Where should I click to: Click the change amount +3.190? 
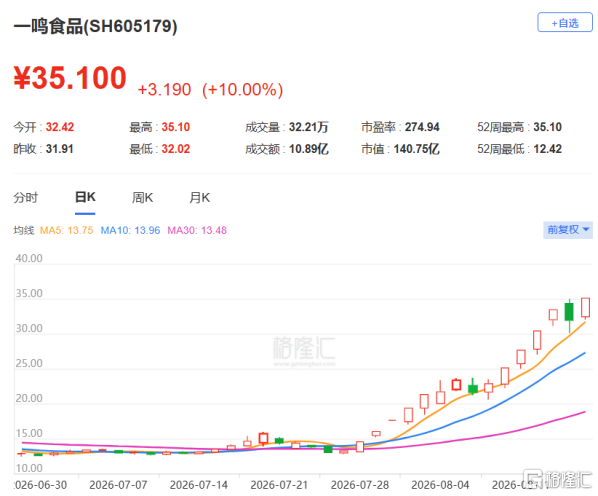pyautogui.click(x=164, y=90)
